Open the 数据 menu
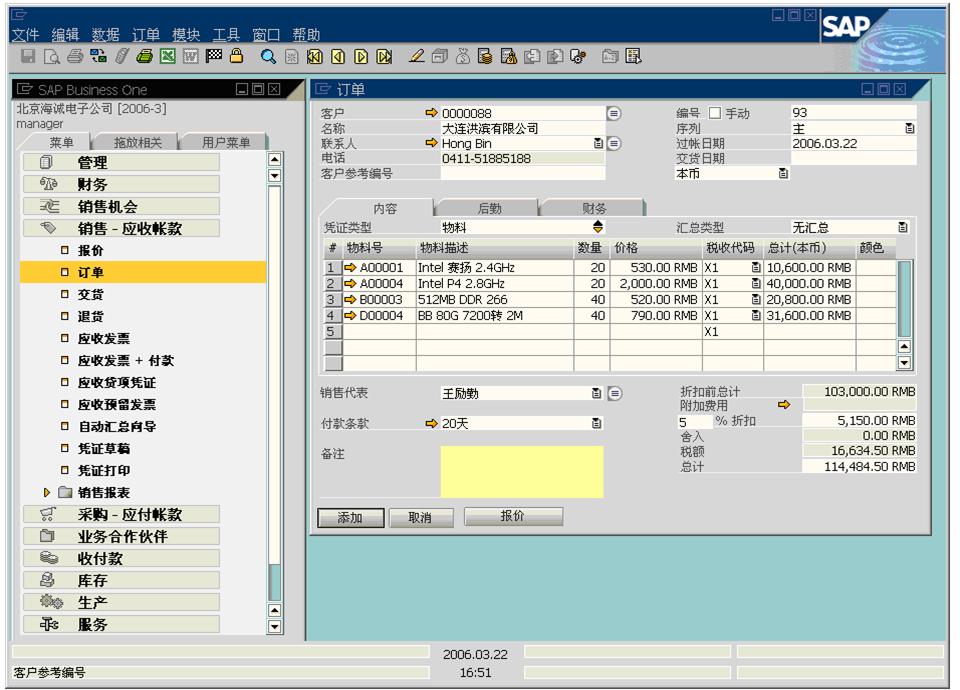Image resolution: width=960 pixels, height=690 pixels. (x=105, y=34)
